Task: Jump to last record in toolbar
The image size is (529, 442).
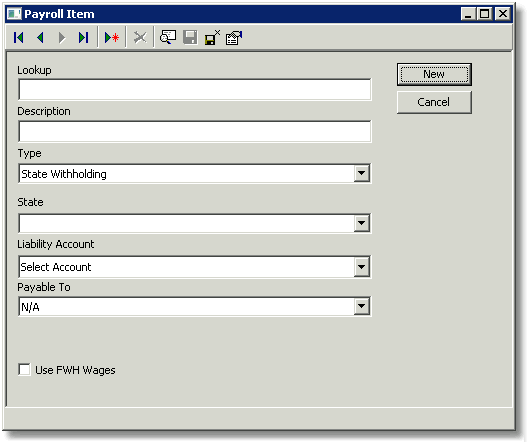Action: [83, 37]
